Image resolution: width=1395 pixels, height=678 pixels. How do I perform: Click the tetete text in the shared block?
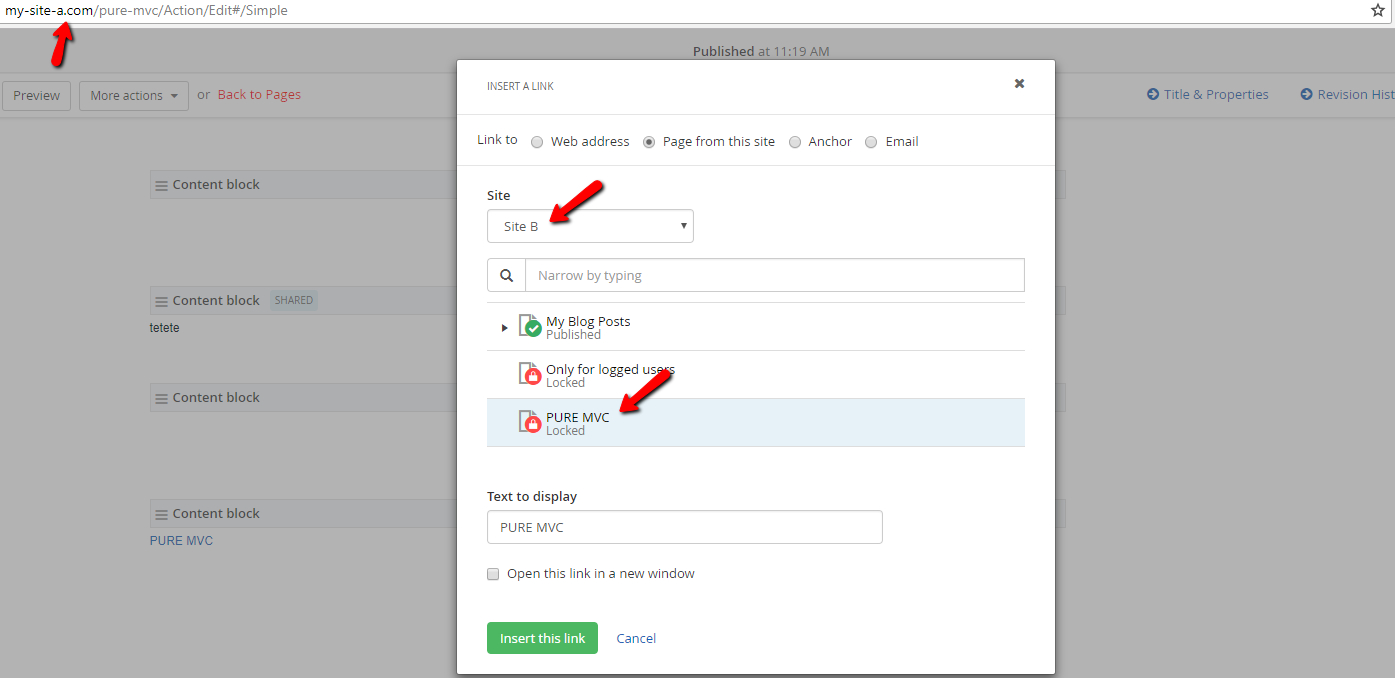click(165, 327)
